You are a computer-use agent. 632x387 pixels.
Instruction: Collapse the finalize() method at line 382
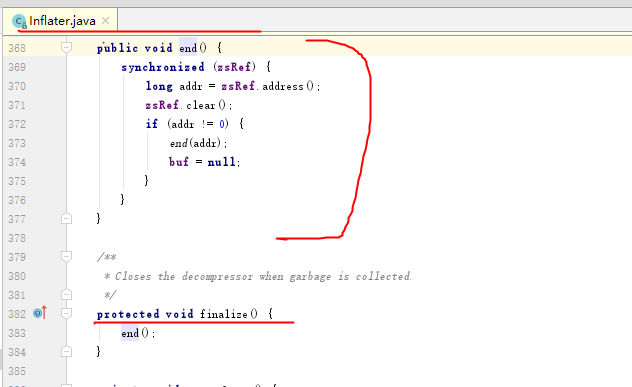point(67,313)
